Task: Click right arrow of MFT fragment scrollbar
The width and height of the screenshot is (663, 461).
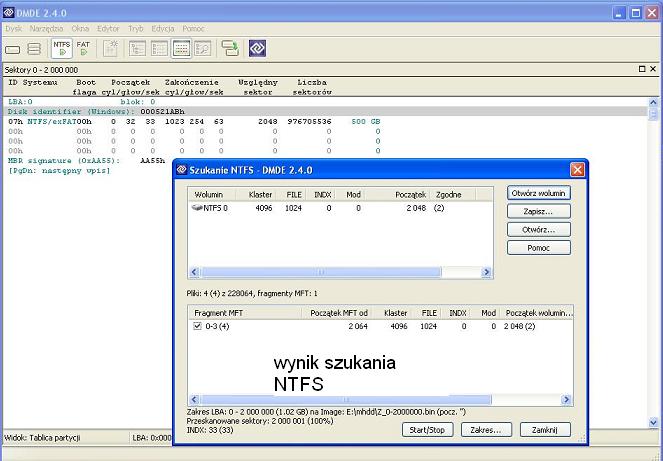Action: tap(566, 399)
